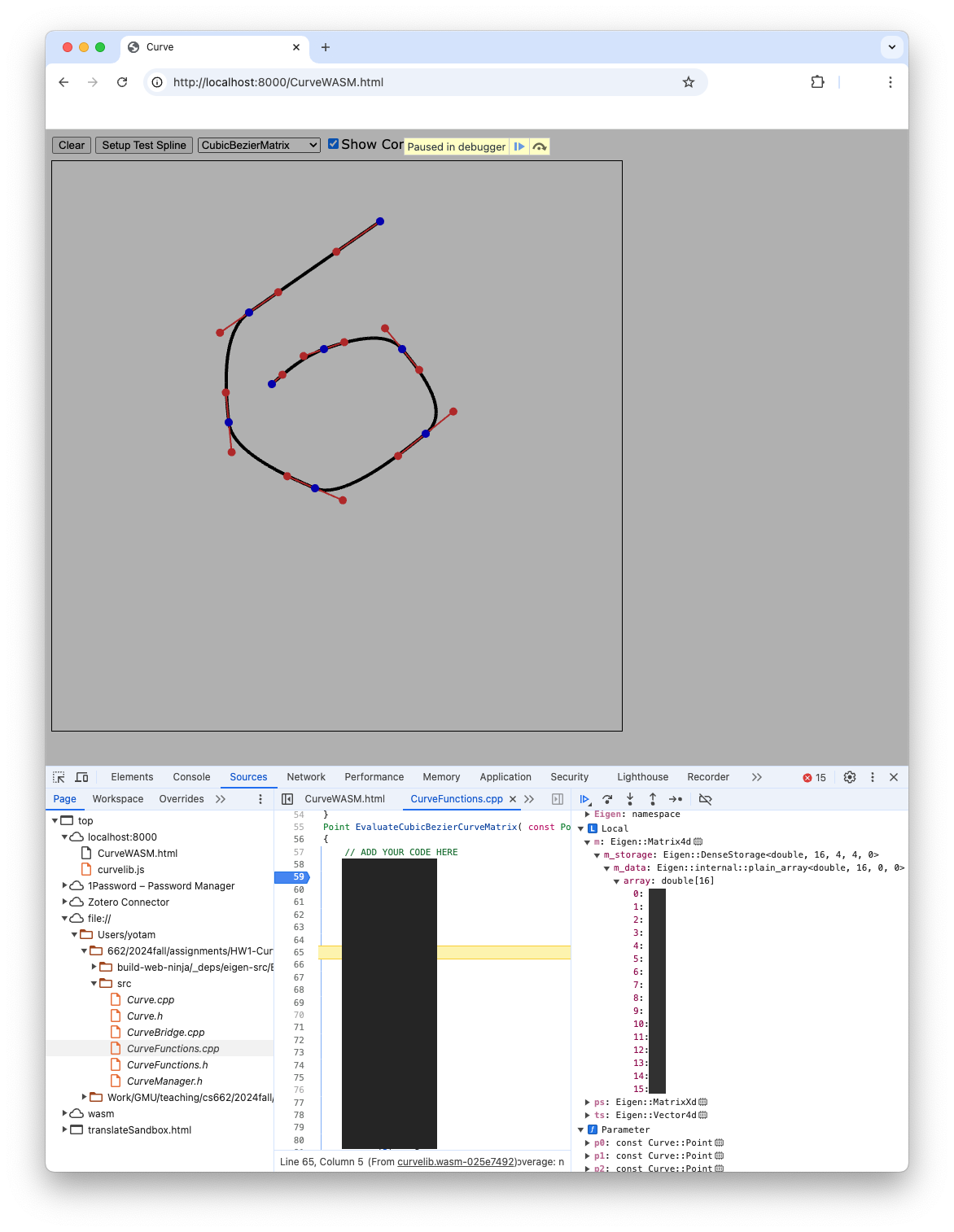This screenshot has width=954, height=1232.
Task: Uncheck the Show Control checkbox
Action: [333, 144]
